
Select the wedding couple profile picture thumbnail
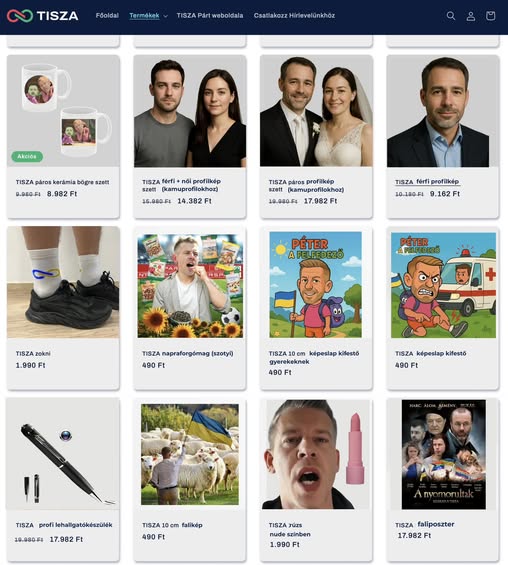316,111
